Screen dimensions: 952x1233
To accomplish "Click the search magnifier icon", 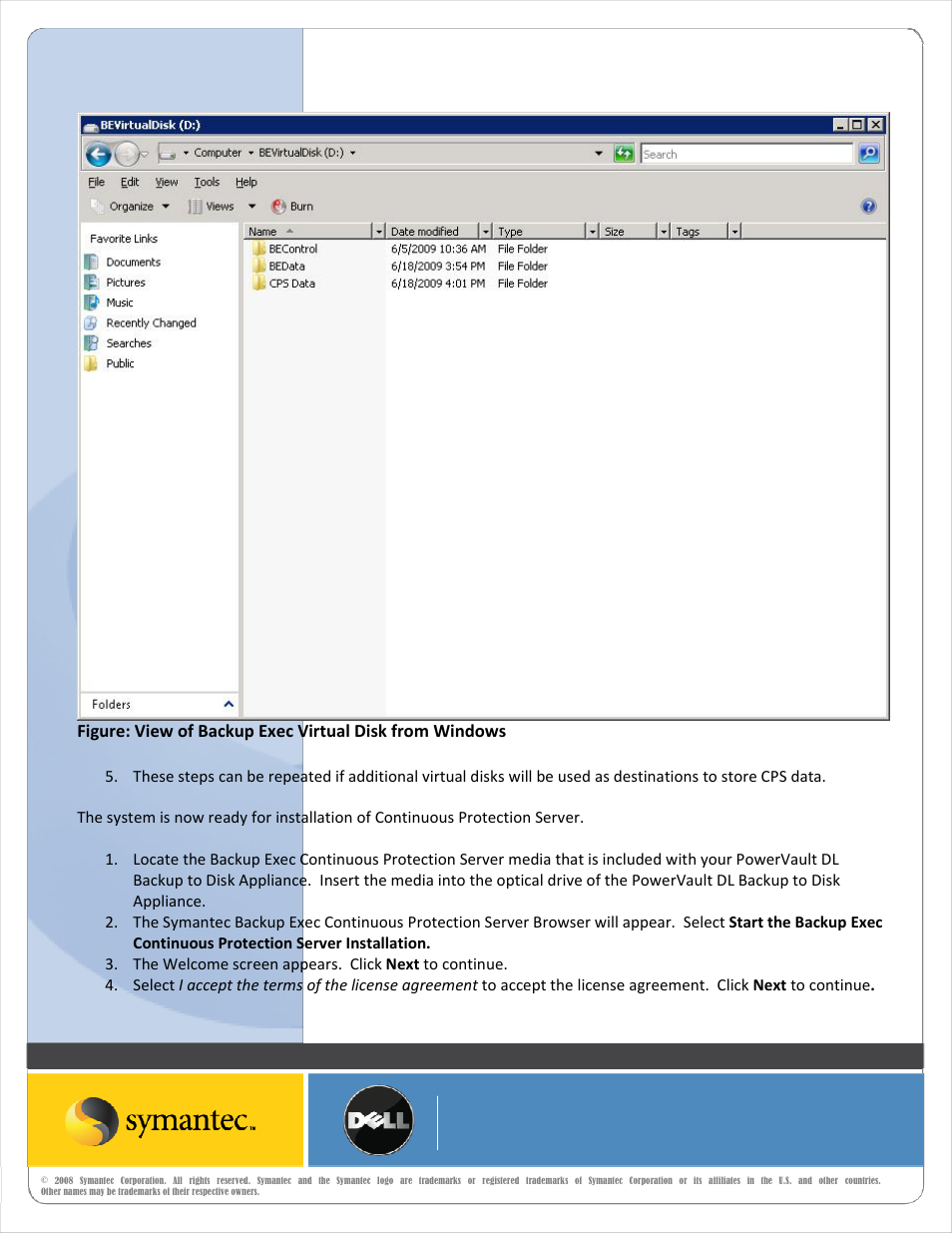I will (x=869, y=153).
